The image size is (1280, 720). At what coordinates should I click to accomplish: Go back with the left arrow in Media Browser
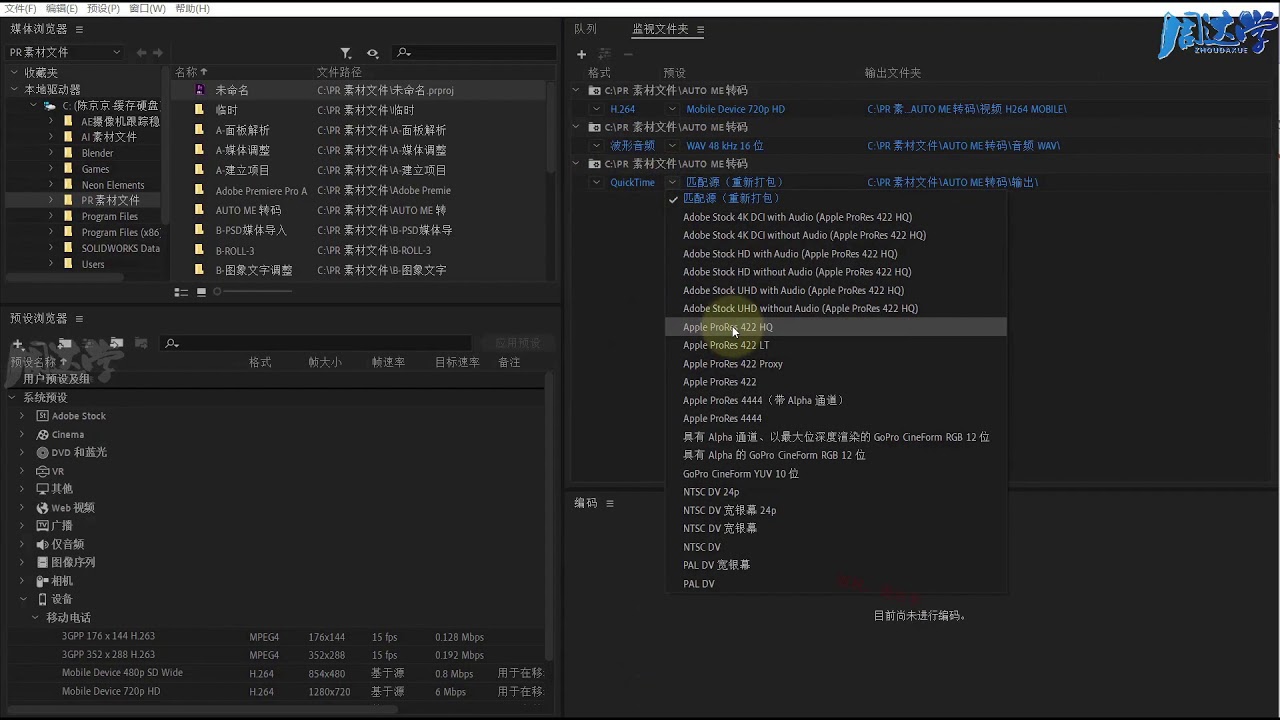[x=141, y=52]
